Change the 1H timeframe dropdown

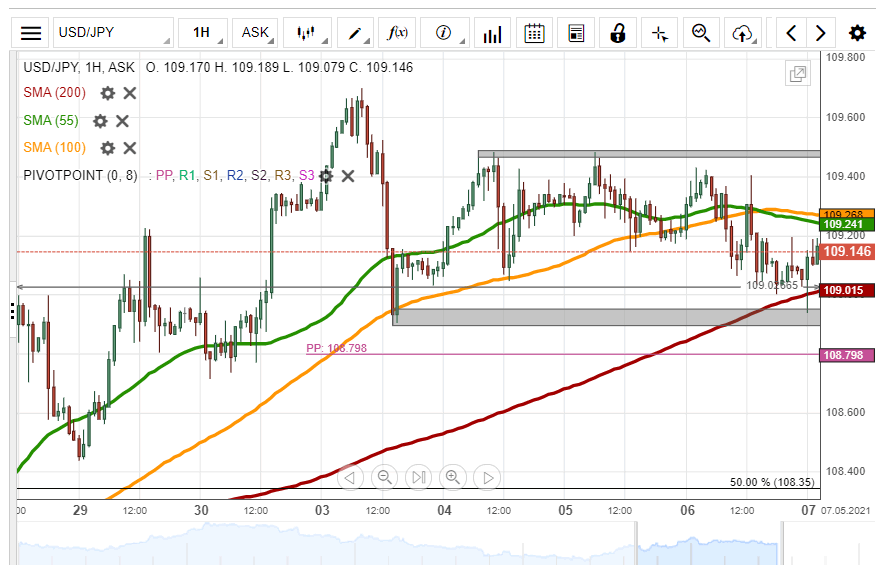pyautogui.click(x=202, y=33)
